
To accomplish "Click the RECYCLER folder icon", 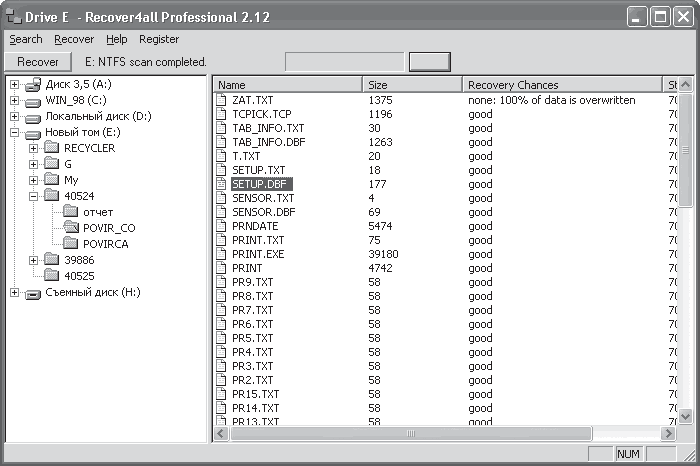I will pos(52,147).
